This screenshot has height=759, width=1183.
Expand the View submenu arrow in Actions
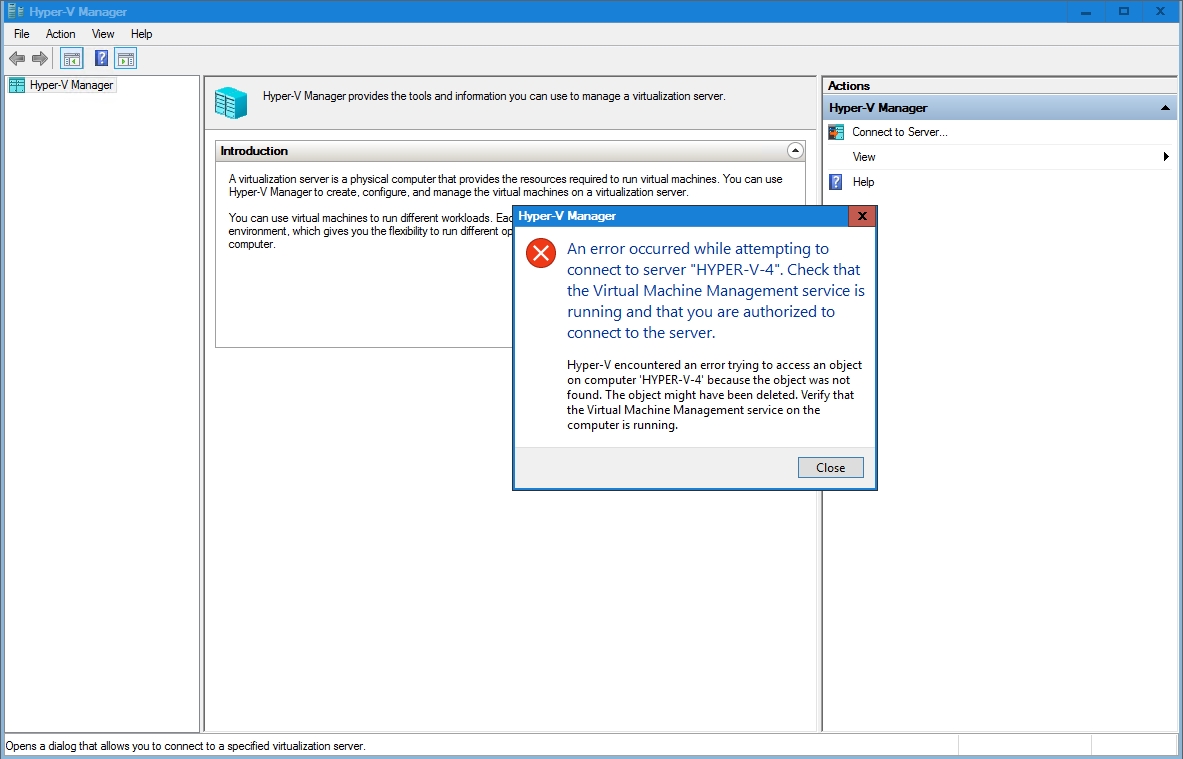coord(1166,157)
